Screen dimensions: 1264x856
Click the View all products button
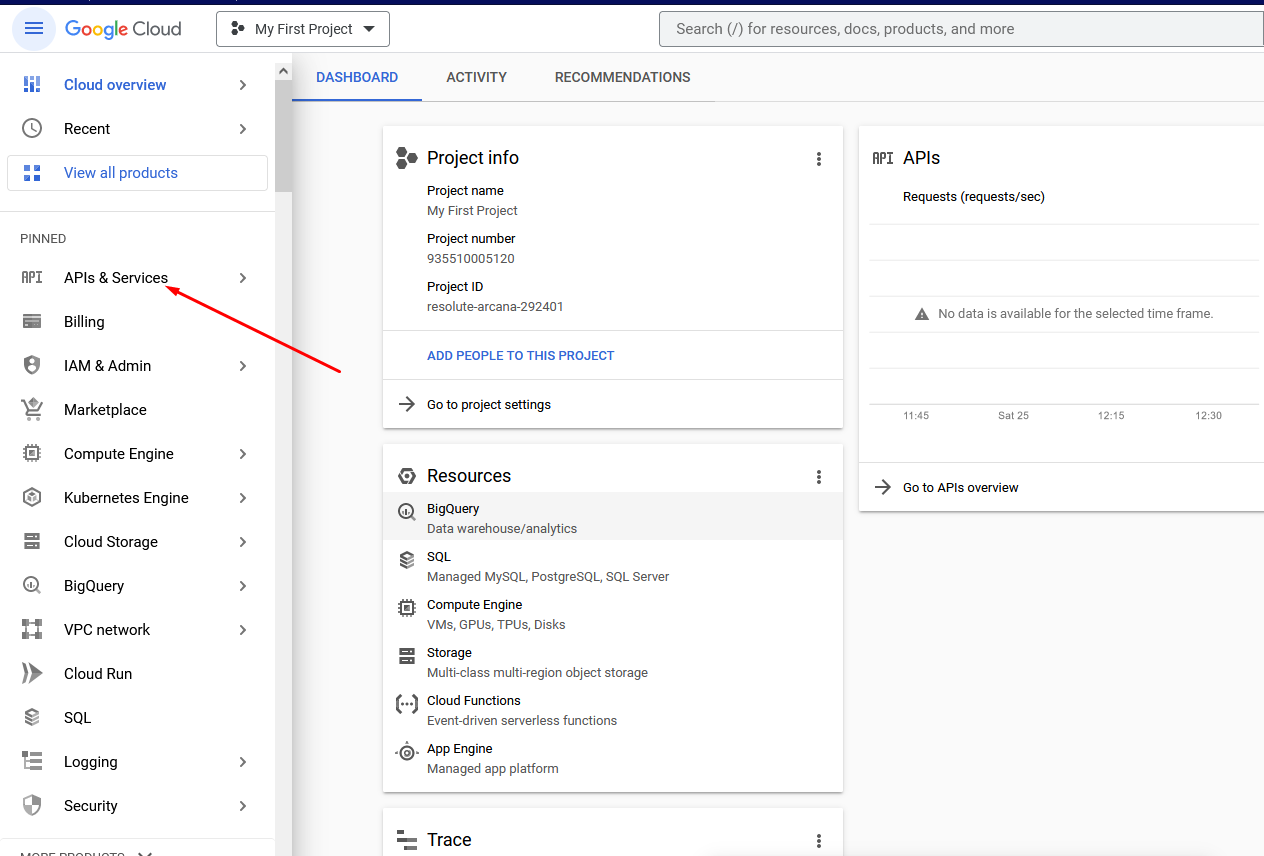[x=137, y=173]
